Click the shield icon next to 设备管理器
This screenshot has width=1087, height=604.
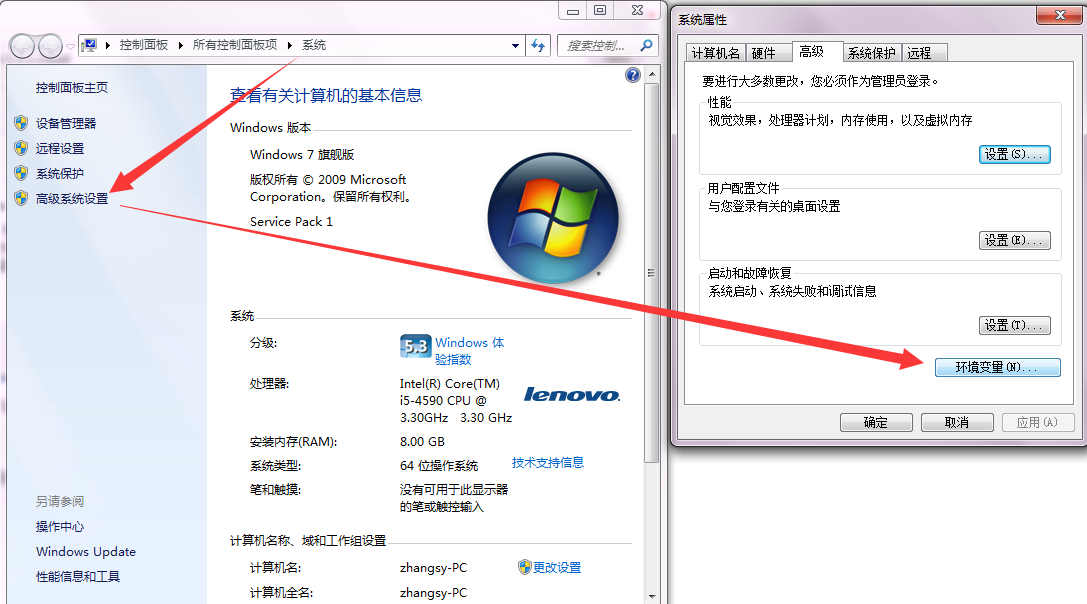pyautogui.click(x=21, y=123)
